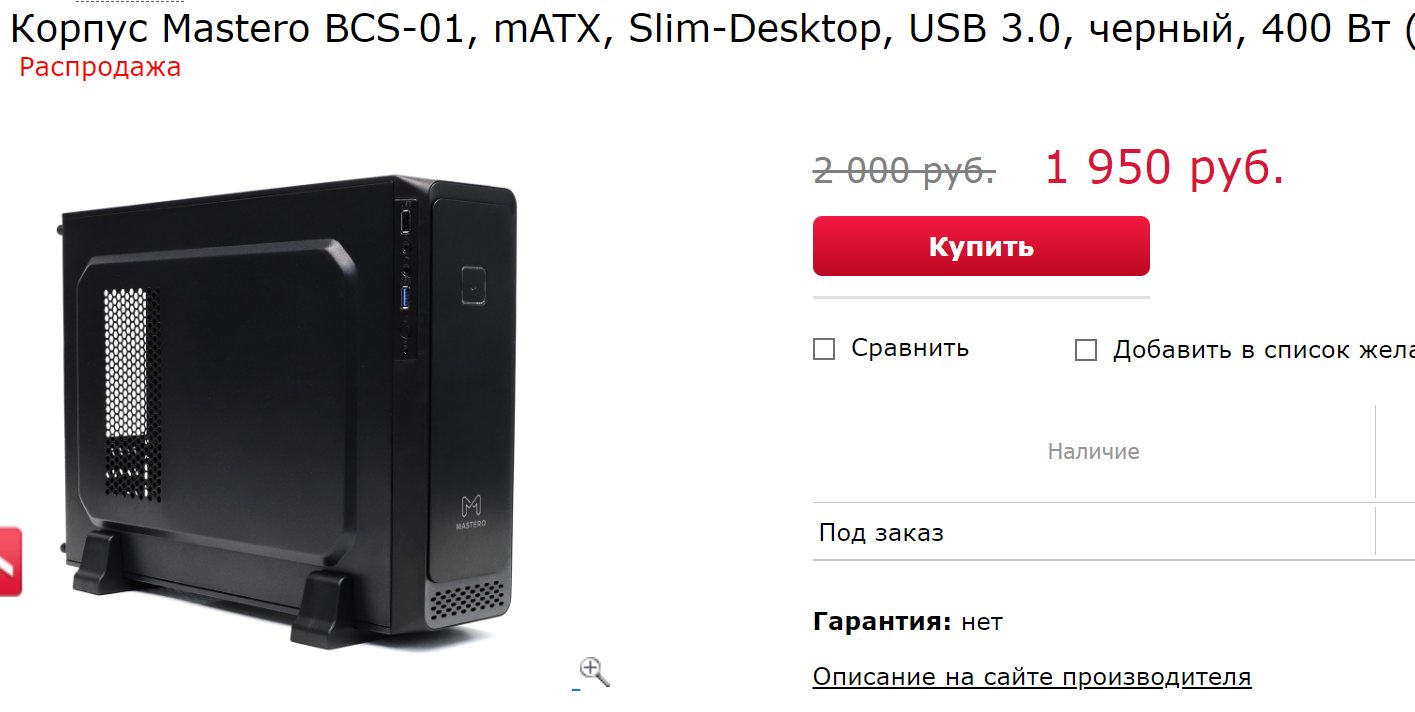
Task: Open Описание на сайте производителя link
Action: (1032, 677)
